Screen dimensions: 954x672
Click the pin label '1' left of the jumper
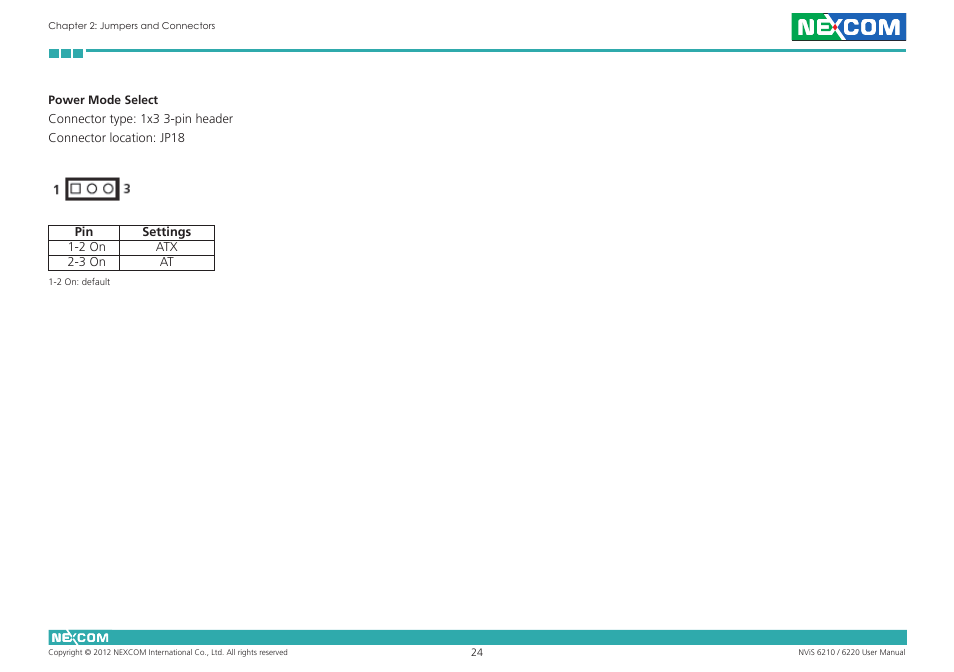pyautogui.click(x=56, y=190)
